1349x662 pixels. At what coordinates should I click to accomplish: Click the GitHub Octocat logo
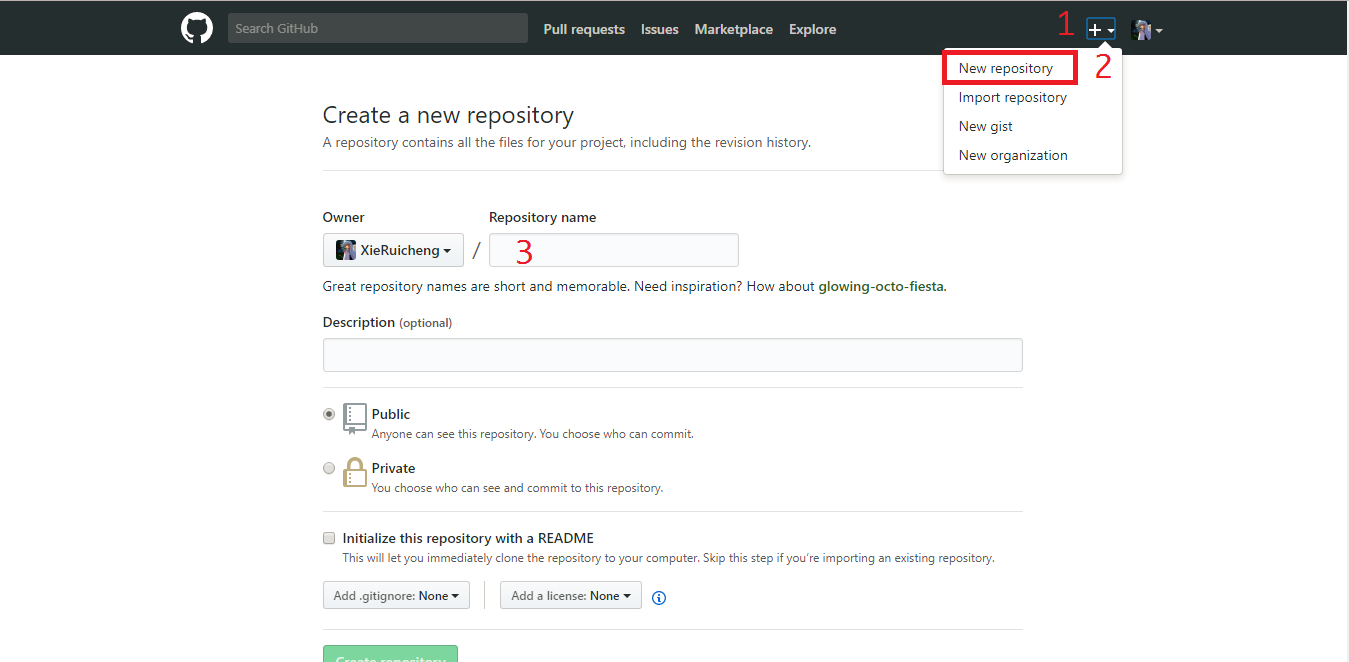click(197, 28)
